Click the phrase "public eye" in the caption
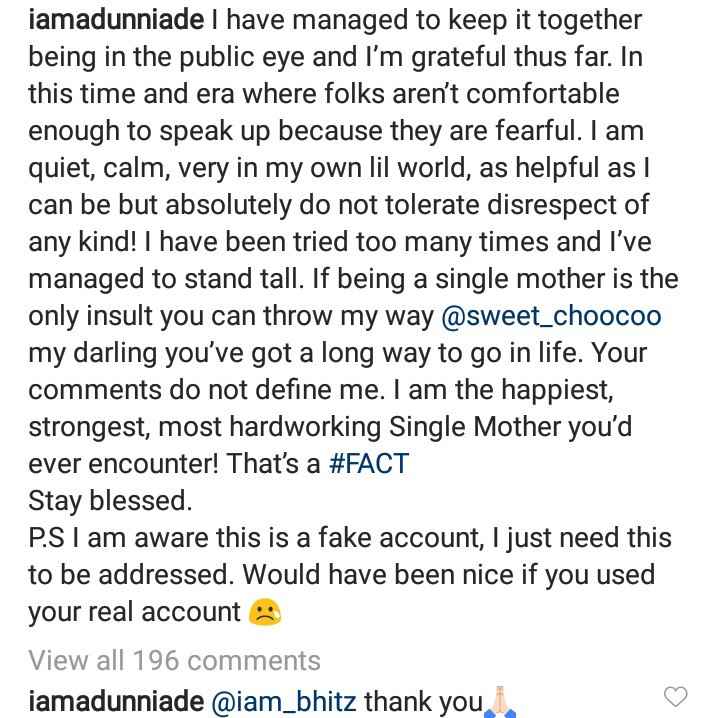This screenshot has width=720, height=718. coord(222,56)
